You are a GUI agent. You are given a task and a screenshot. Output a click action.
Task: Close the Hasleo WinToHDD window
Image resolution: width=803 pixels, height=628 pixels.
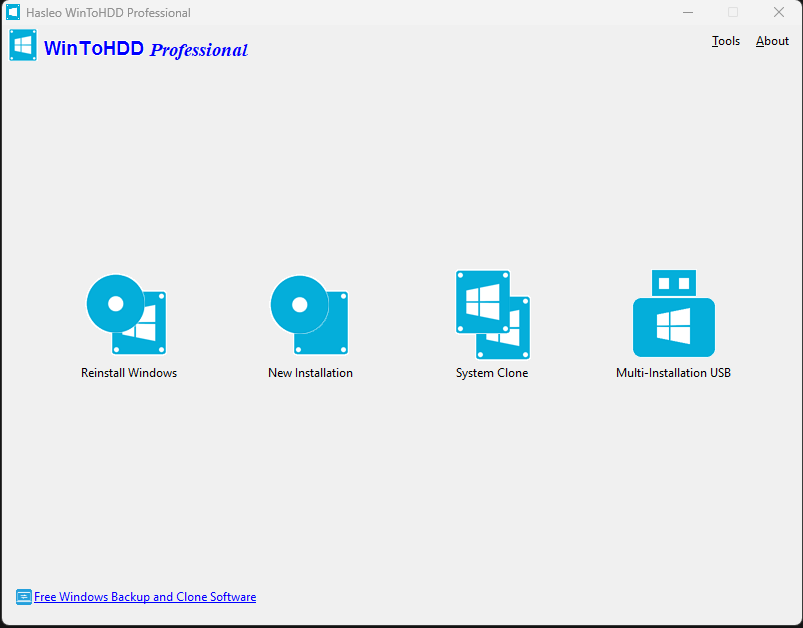779,12
